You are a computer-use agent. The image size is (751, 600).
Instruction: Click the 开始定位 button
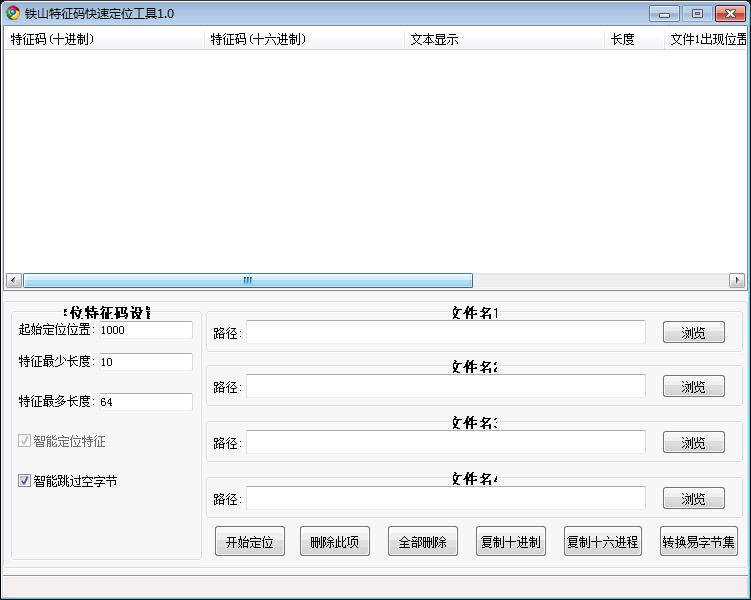[x=249, y=542]
